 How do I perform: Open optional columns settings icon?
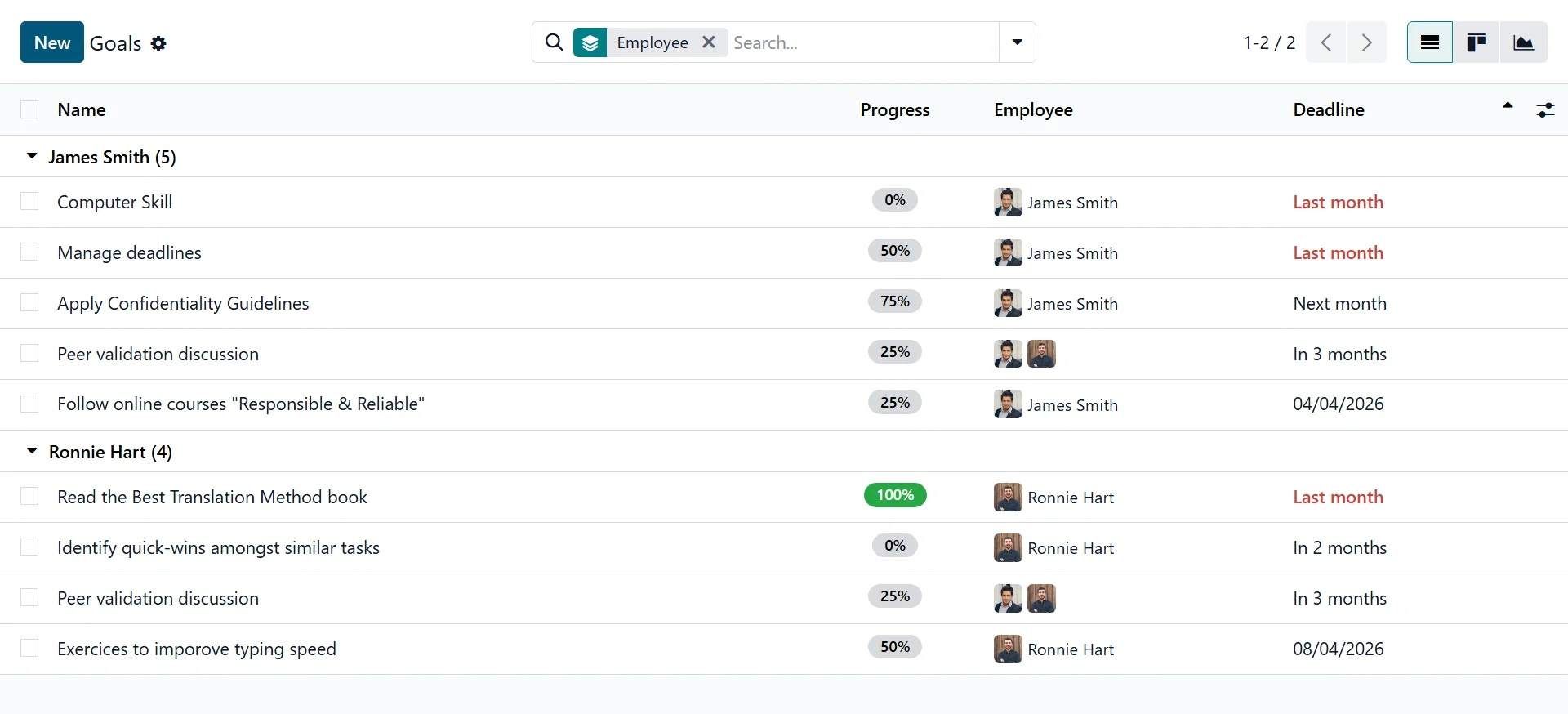click(x=1545, y=110)
